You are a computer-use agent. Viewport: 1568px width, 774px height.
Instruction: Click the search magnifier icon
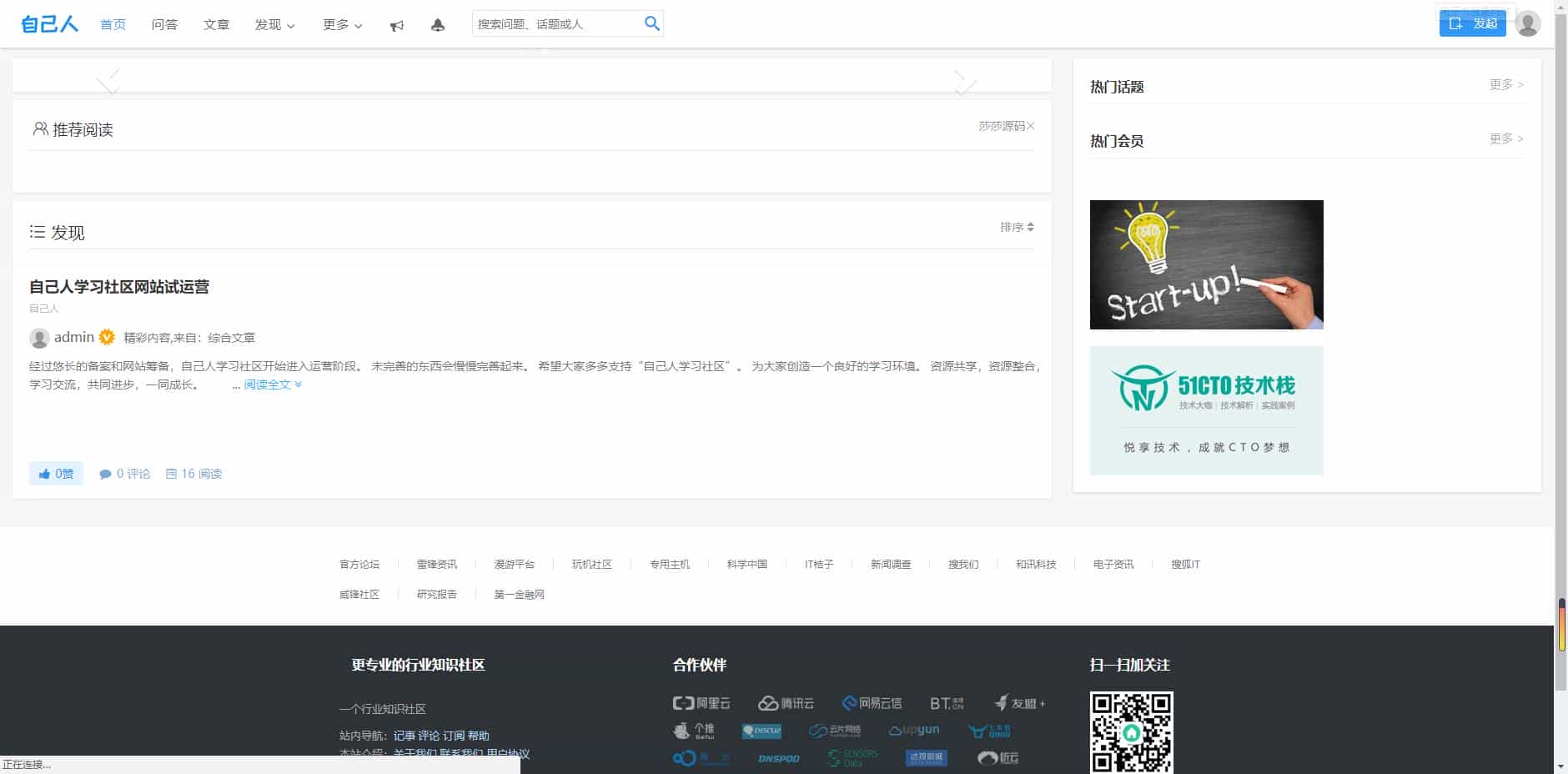(x=651, y=24)
